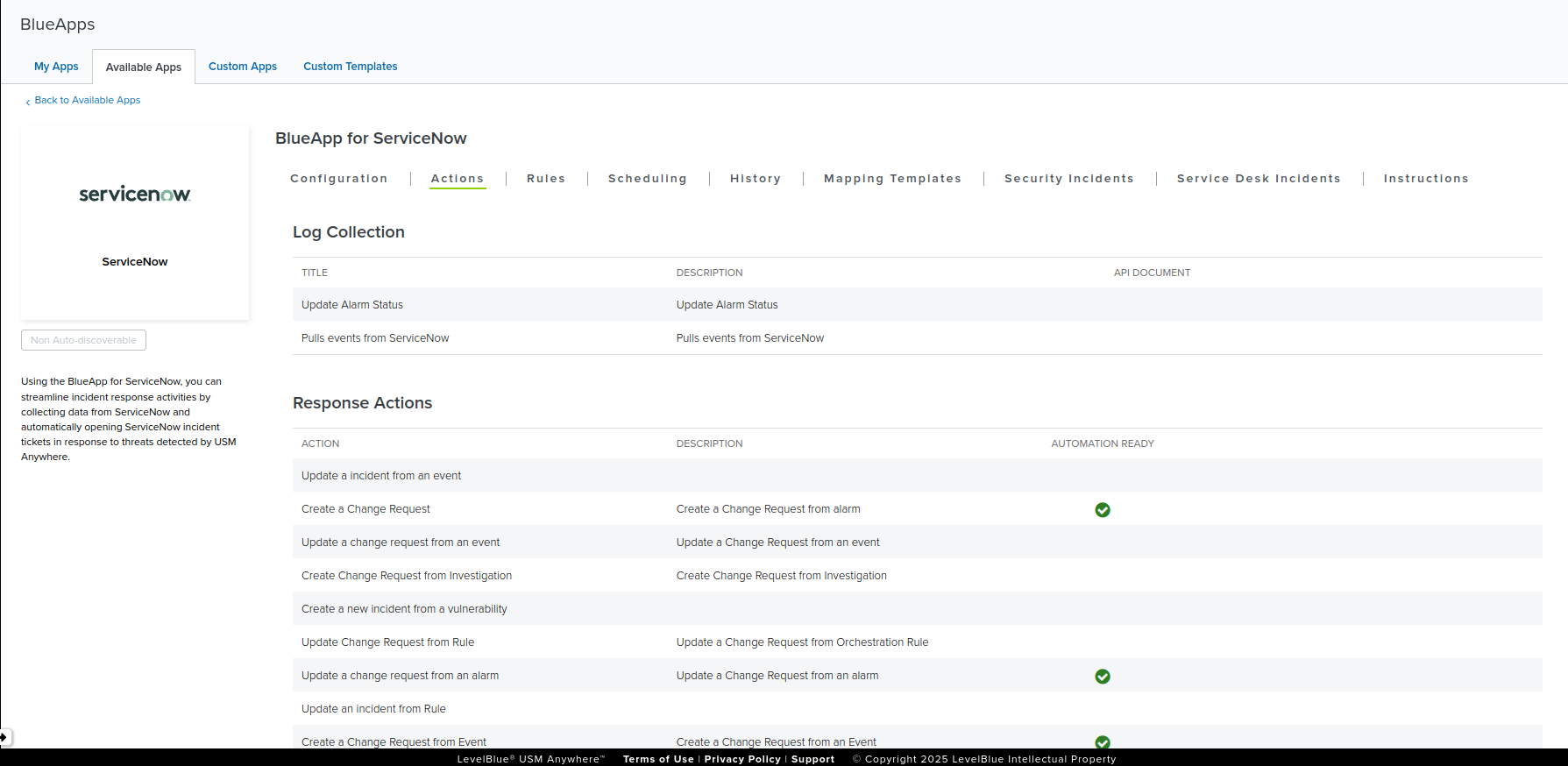This screenshot has width=1568, height=766.
Task: Click the Response Actions heading
Action: click(x=362, y=403)
